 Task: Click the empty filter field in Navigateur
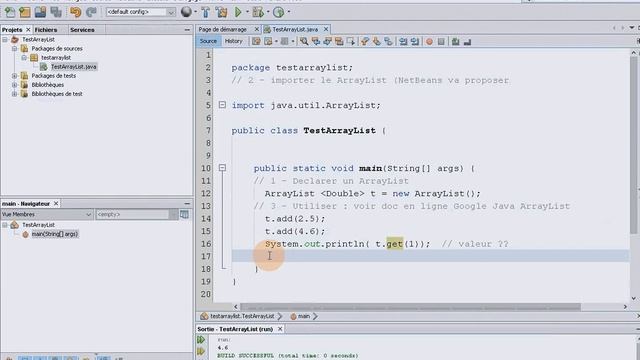tap(133, 214)
